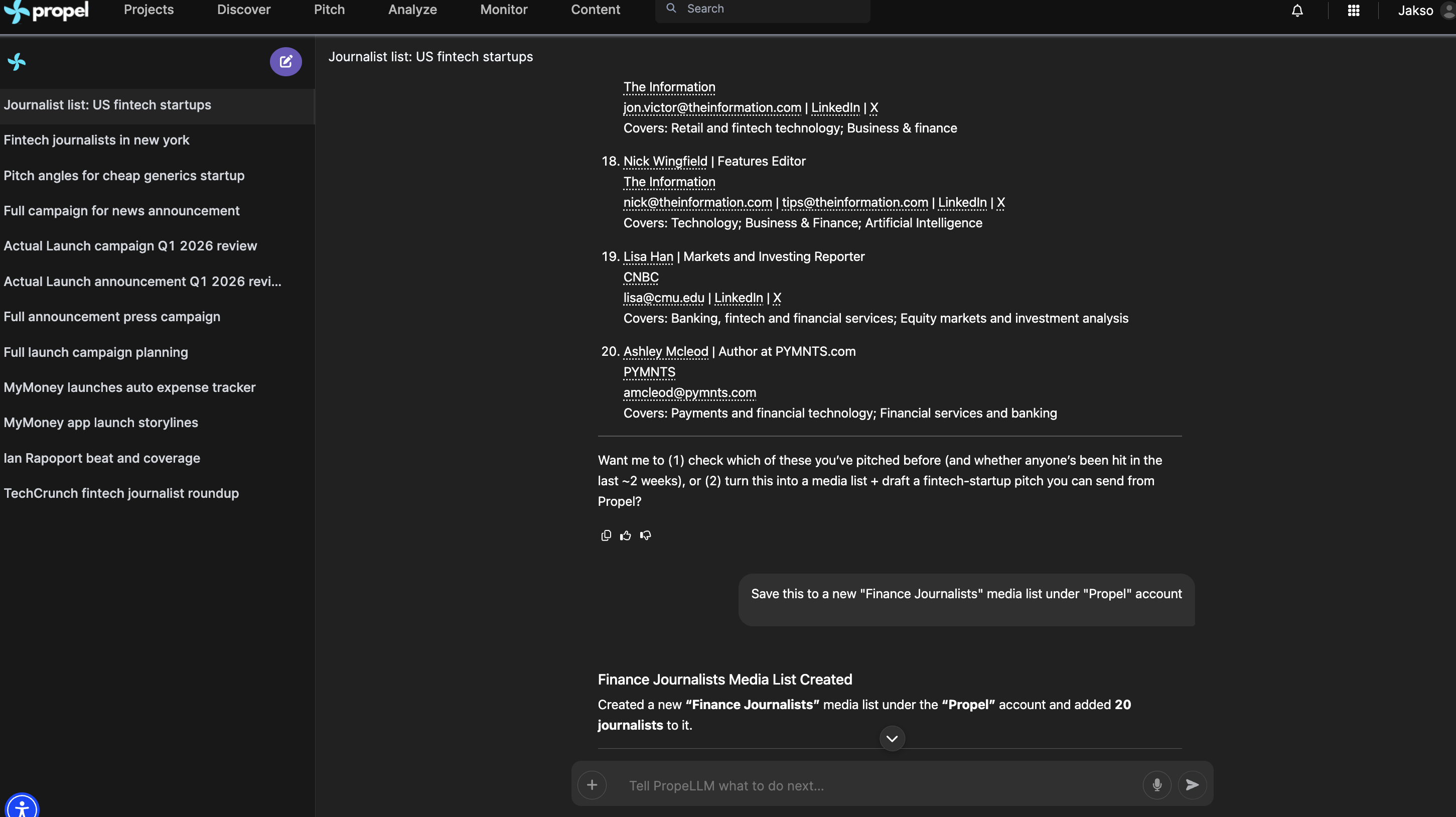
Task: Open the accessibility widget icon
Action: tap(22, 807)
